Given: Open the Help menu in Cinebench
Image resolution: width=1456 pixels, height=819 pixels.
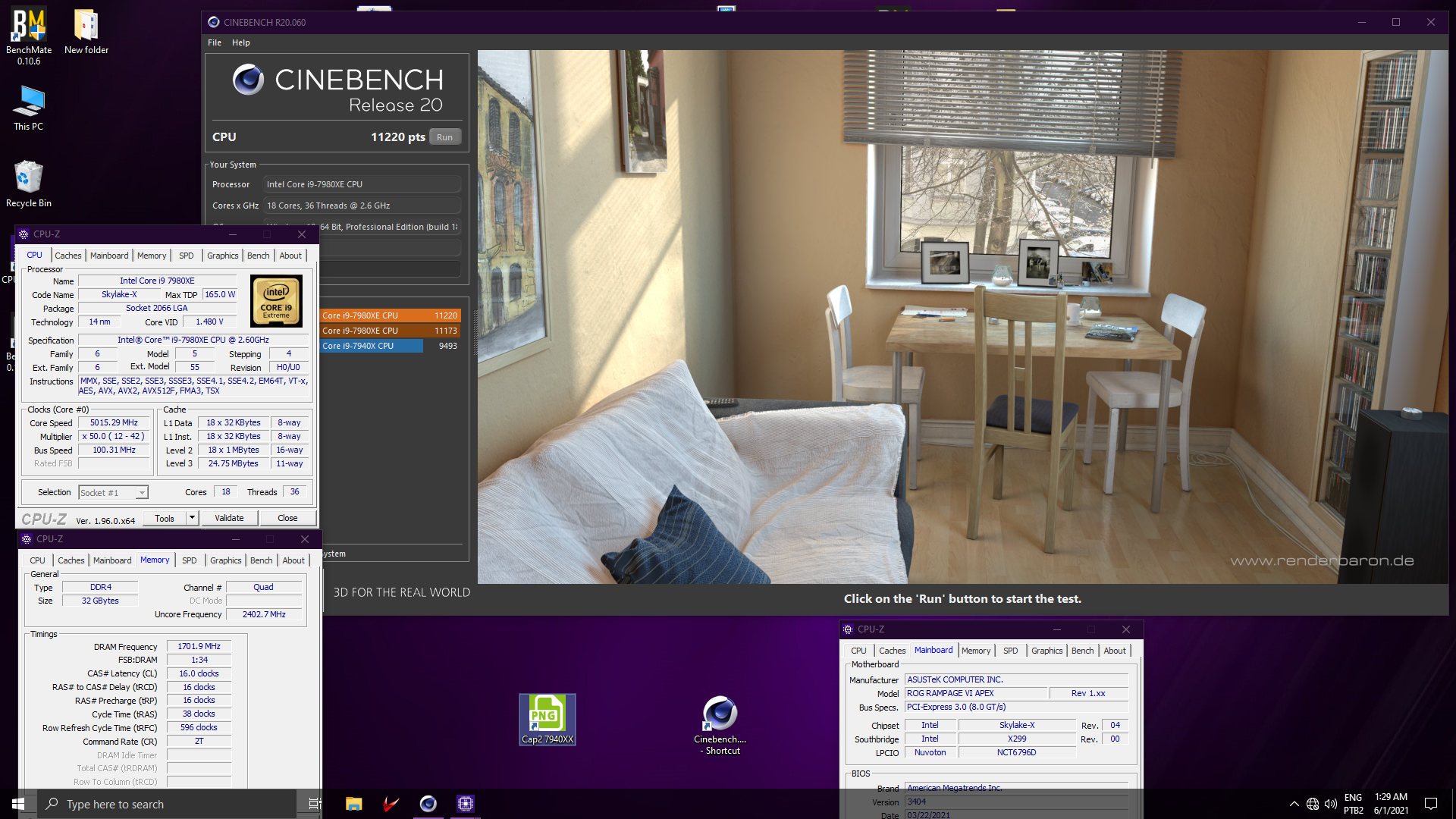Looking at the screenshot, I should click(x=241, y=42).
